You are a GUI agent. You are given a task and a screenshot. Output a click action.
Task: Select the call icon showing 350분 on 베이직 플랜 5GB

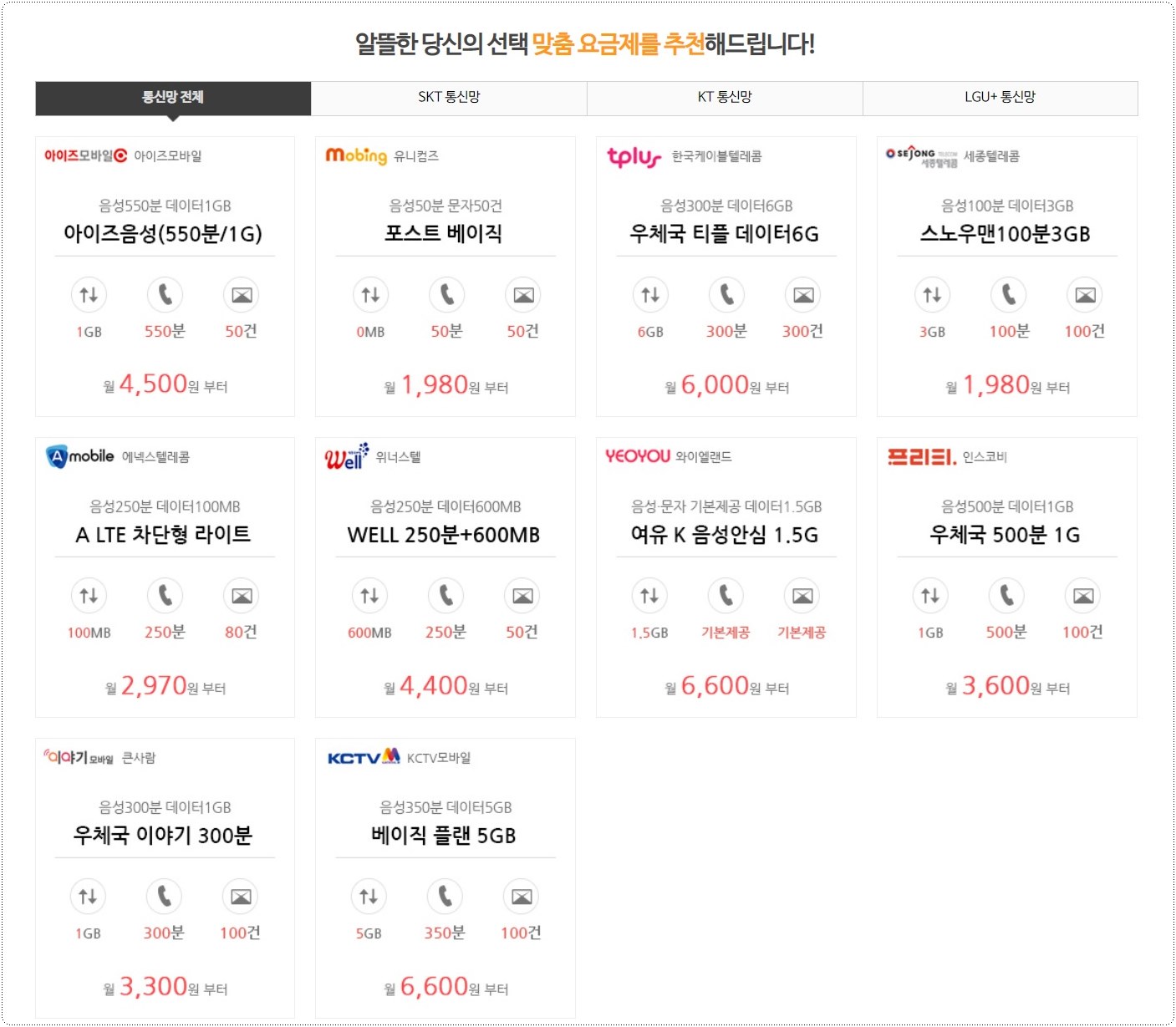coord(445,896)
